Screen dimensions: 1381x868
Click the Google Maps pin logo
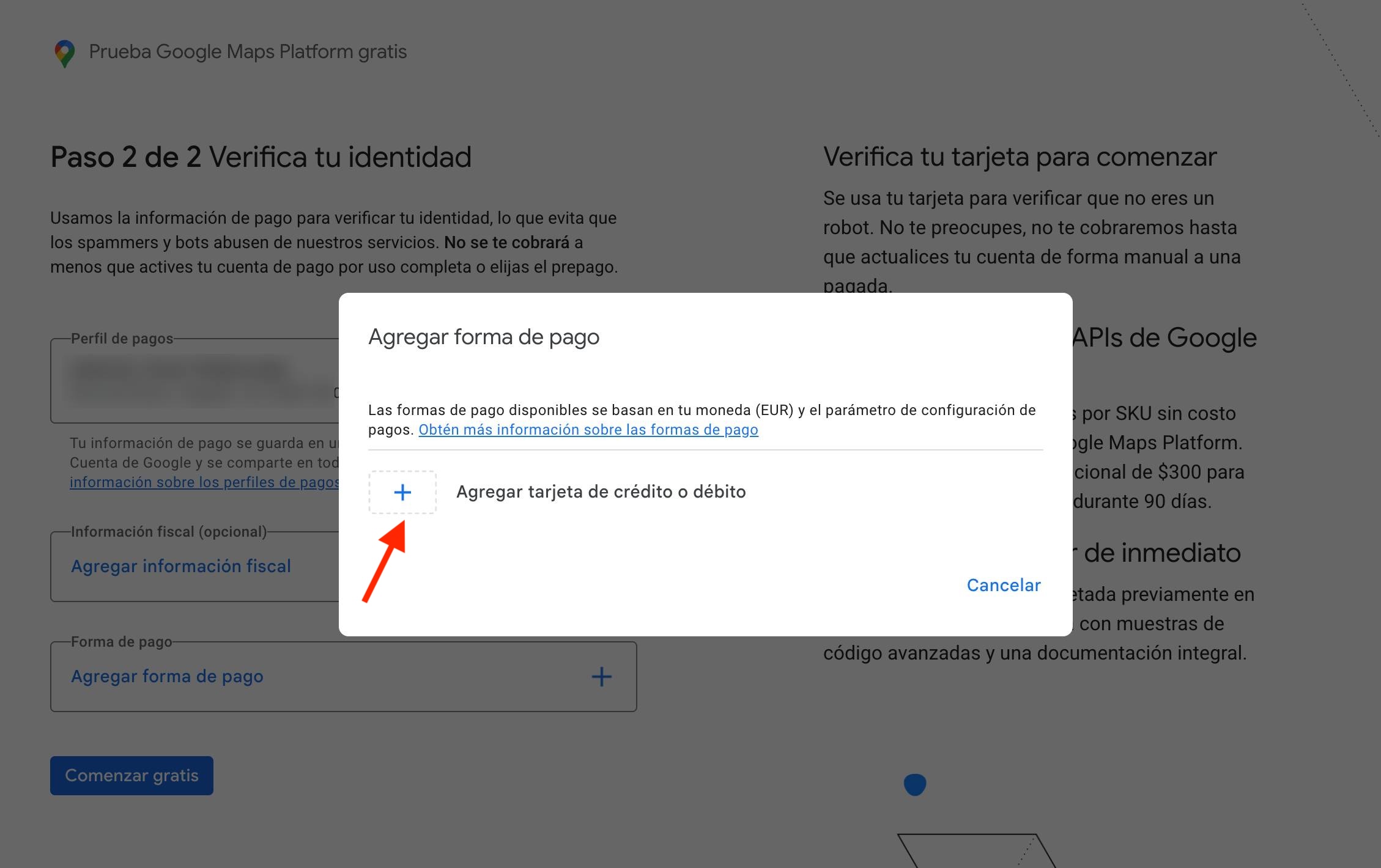(65, 54)
